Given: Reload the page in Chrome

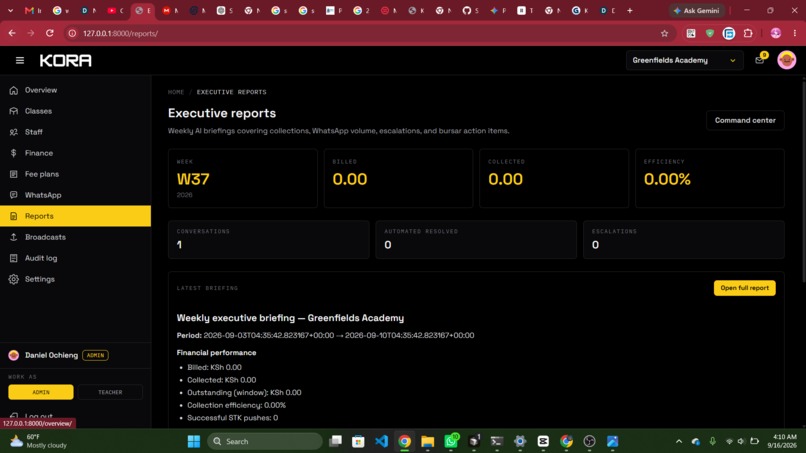Looking at the screenshot, I should 50,33.
